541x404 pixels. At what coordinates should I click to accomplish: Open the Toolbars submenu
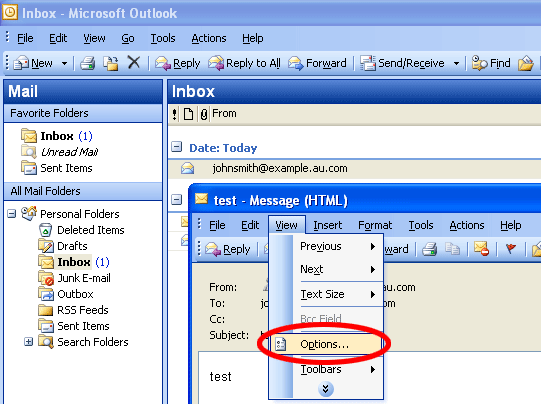pos(326,369)
